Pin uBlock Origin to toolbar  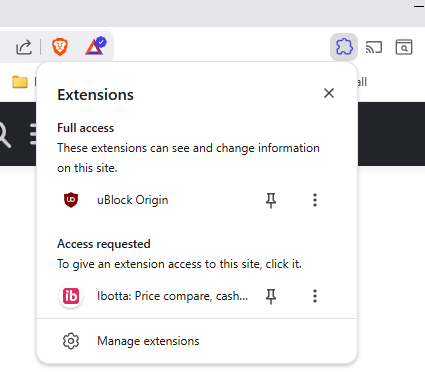271,200
